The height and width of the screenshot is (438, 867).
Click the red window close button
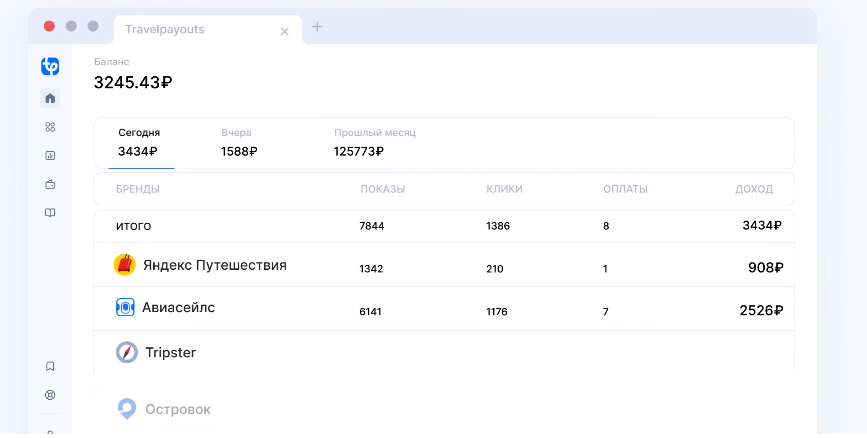pyautogui.click(x=49, y=26)
